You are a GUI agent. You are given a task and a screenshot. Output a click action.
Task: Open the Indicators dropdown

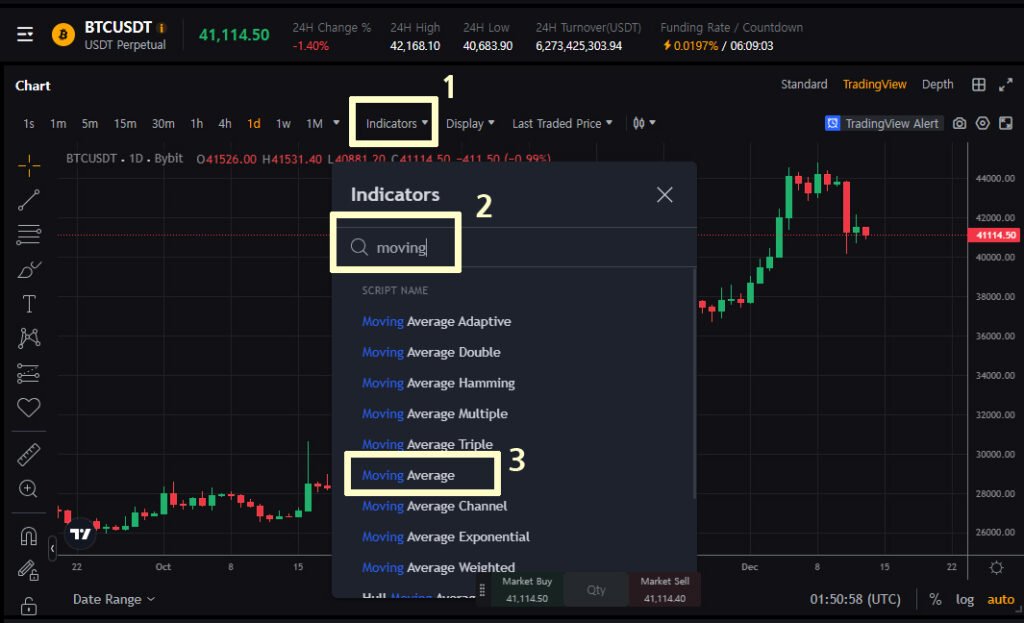[396, 123]
